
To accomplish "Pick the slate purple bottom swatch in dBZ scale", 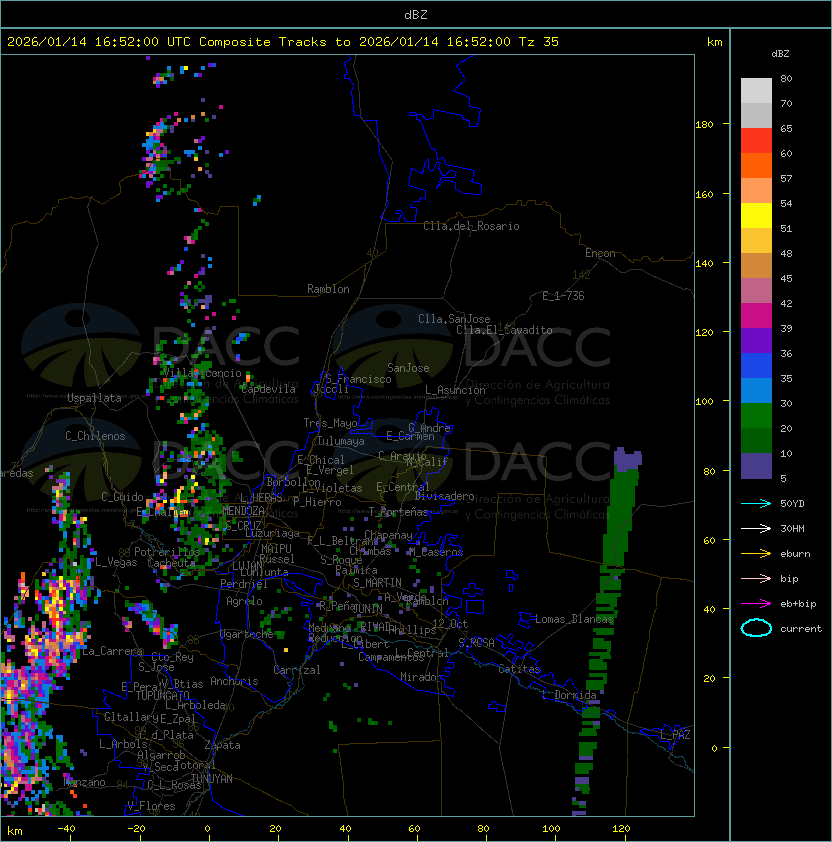I will tap(756, 466).
